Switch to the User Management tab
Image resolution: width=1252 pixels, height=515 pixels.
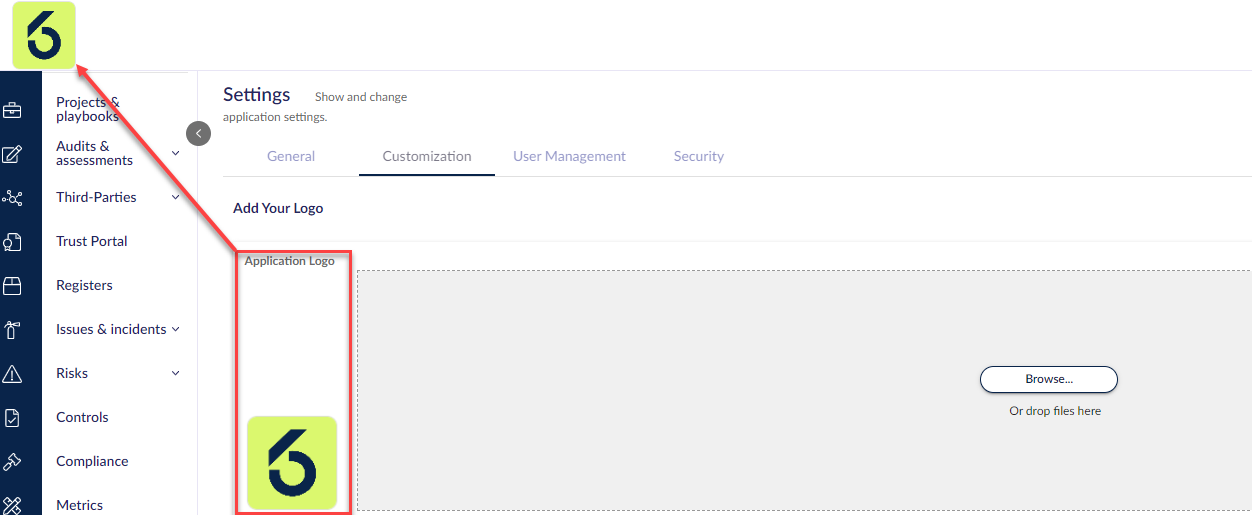coord(569,156)
